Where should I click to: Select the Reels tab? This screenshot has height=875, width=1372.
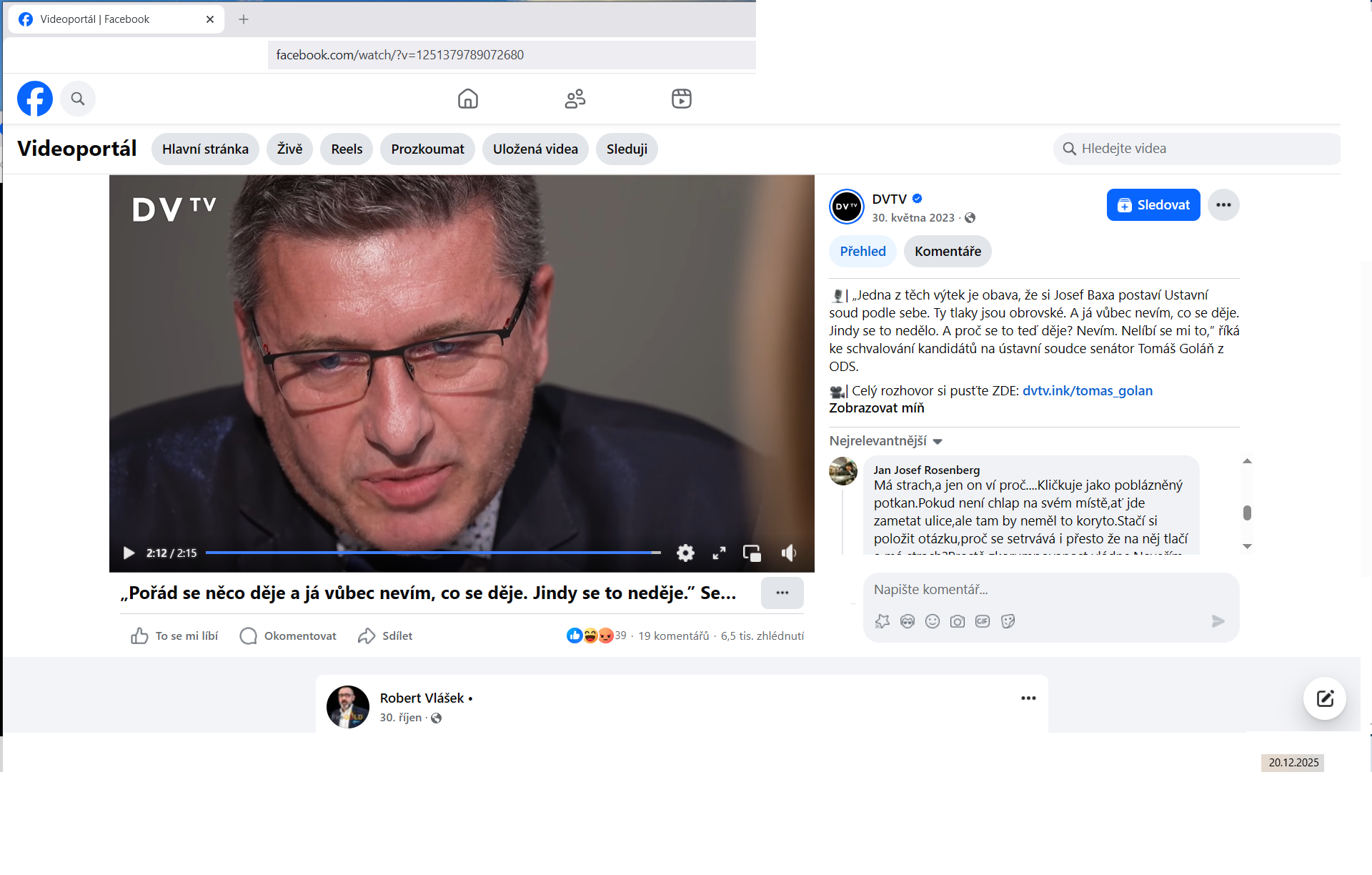[x=347, y=149]
